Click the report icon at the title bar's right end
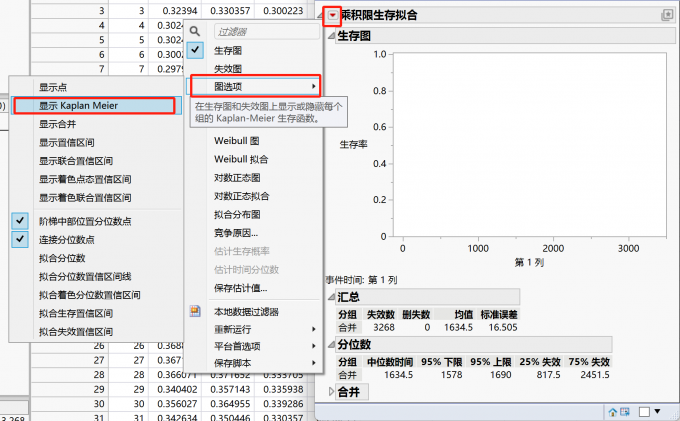The width and height of the screenshot is (680, 421). [x=667, y=15]
